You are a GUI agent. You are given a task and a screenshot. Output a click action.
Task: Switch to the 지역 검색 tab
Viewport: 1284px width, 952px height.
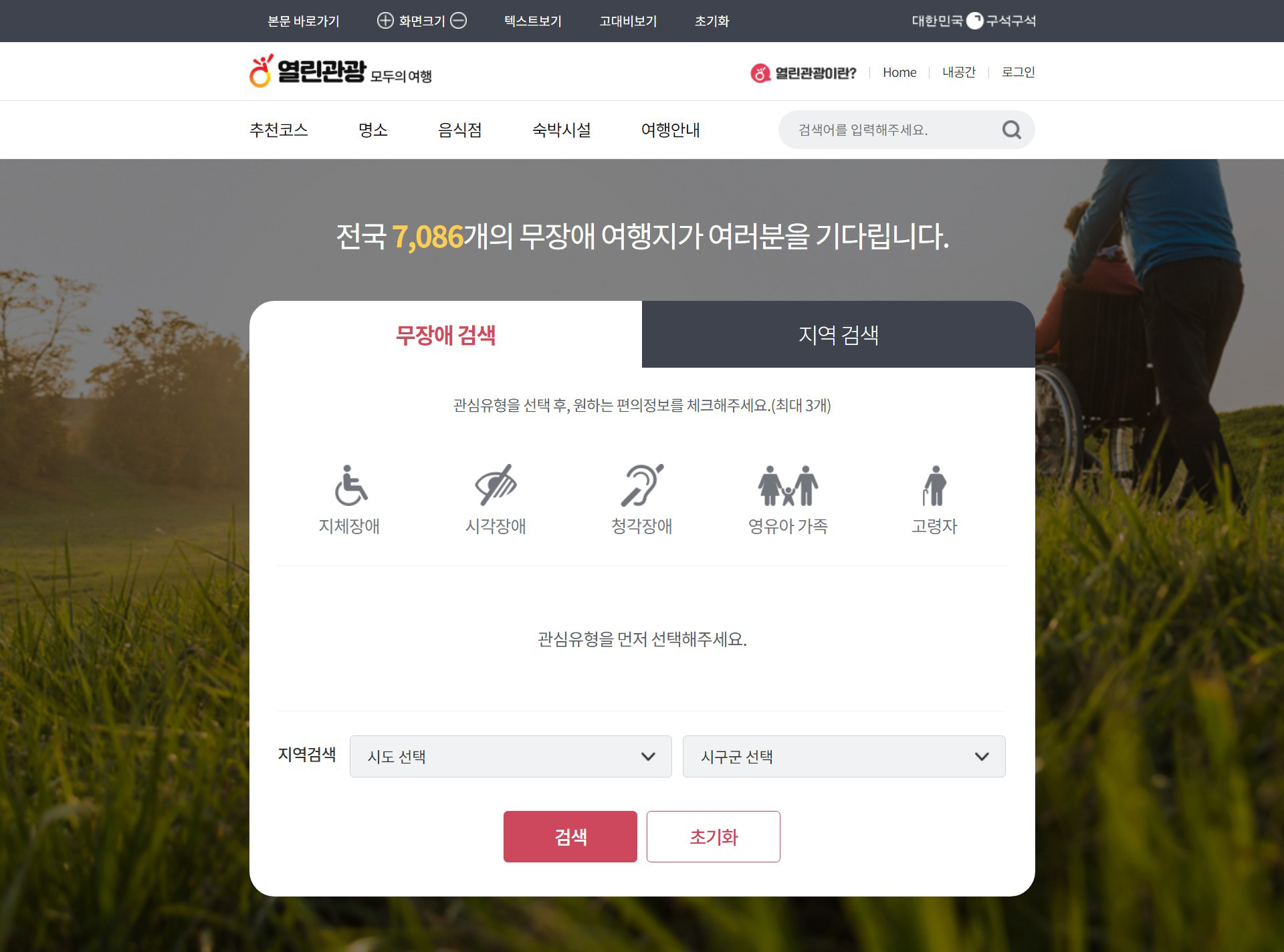point(839,334)
